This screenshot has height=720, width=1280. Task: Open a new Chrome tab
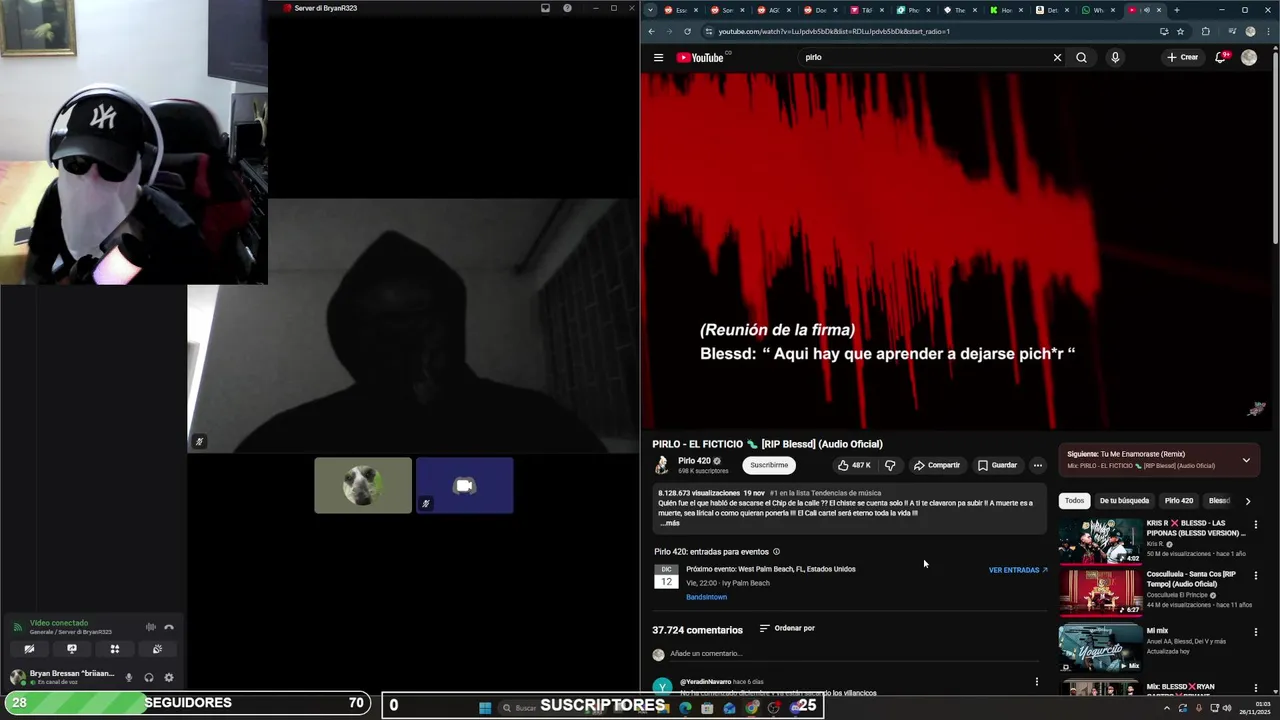point(1176,10)
